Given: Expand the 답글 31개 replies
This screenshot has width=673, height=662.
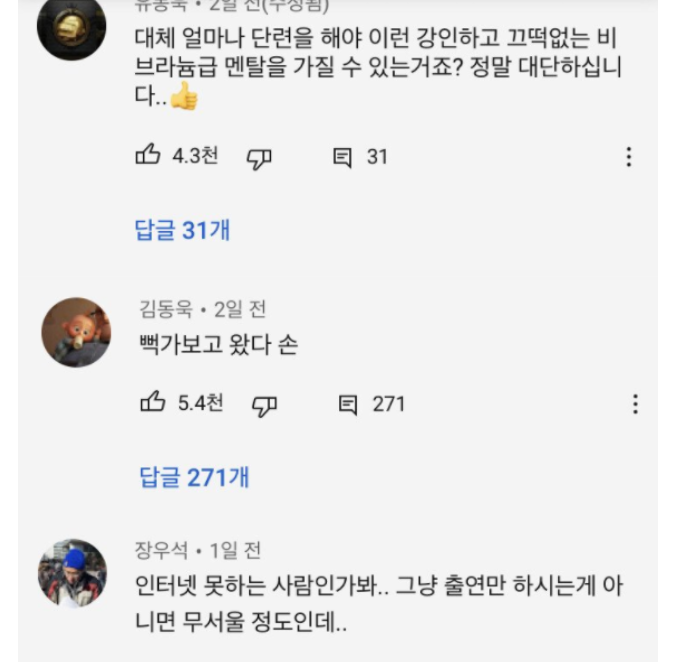Looking at the screenshot, I should tap(182, 230).
